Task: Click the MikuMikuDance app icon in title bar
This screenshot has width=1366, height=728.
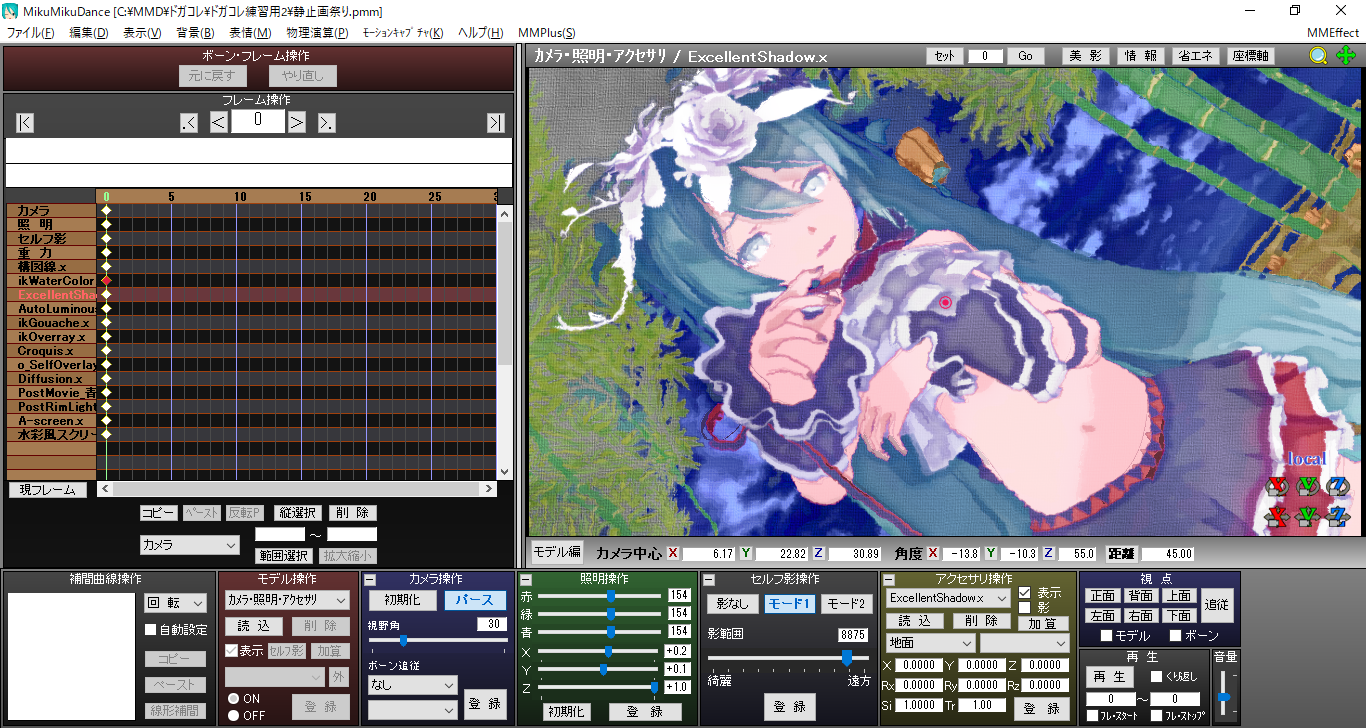Action: click(x=11, y=10)
